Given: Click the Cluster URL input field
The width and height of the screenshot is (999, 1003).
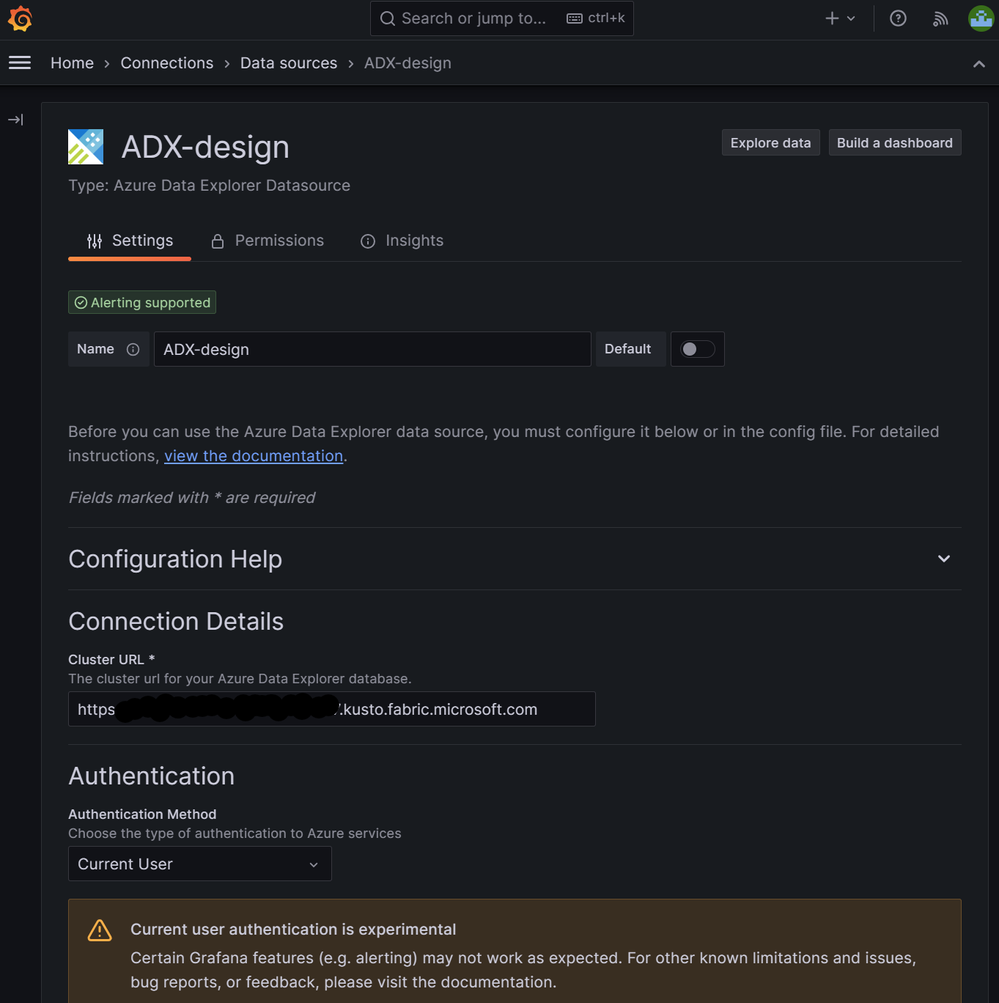Looking at the screenshot, I should tap(331, 709).
